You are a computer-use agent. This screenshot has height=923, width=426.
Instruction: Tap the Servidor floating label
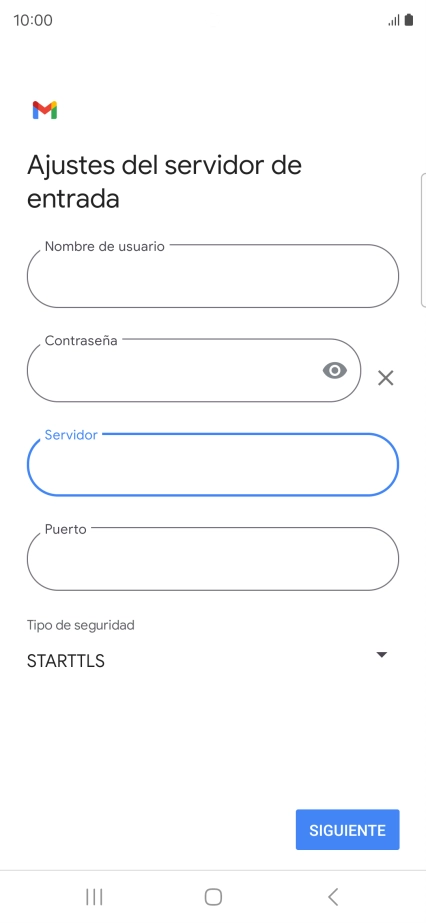tap(71, 435)
